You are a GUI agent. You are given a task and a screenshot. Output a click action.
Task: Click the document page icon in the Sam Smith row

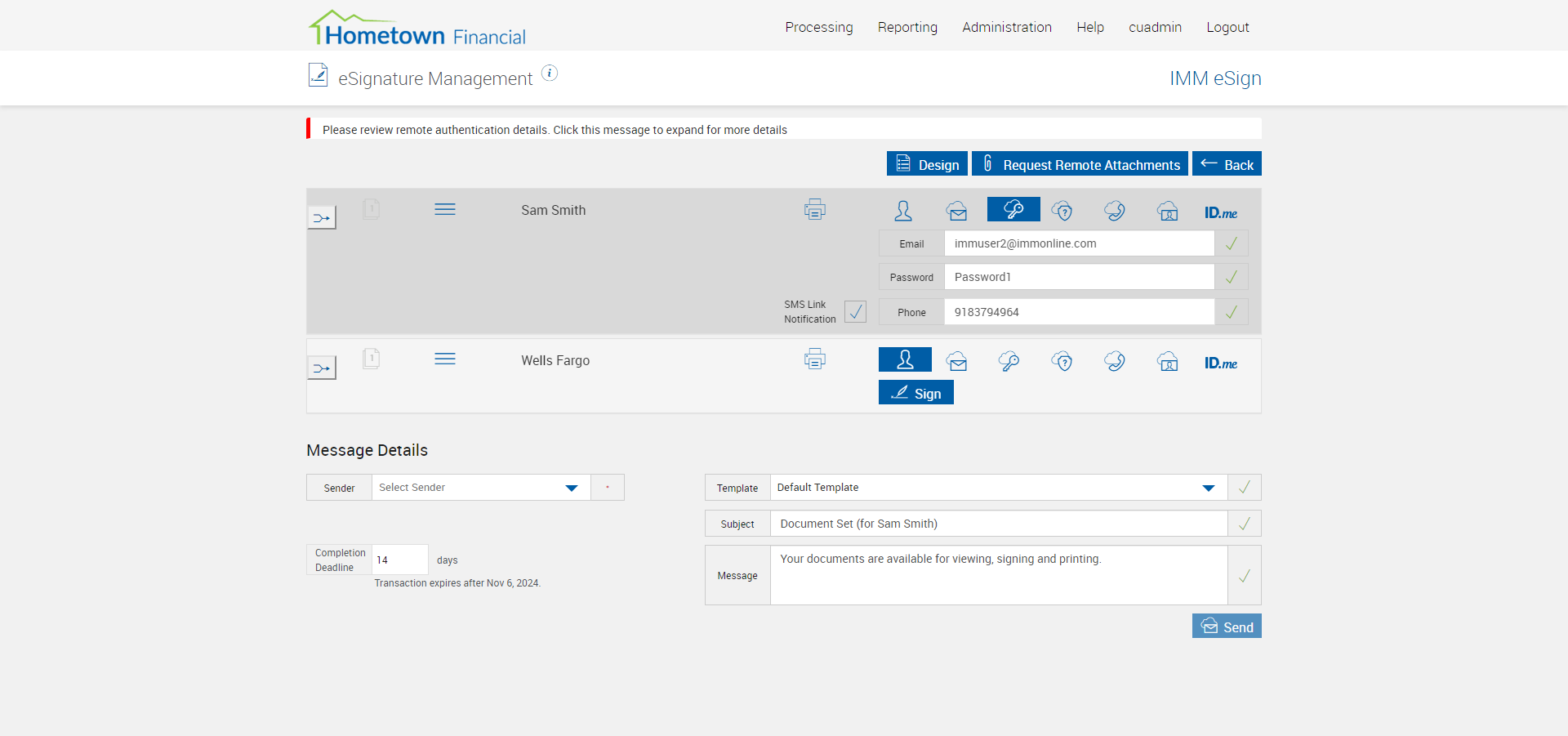371,209
